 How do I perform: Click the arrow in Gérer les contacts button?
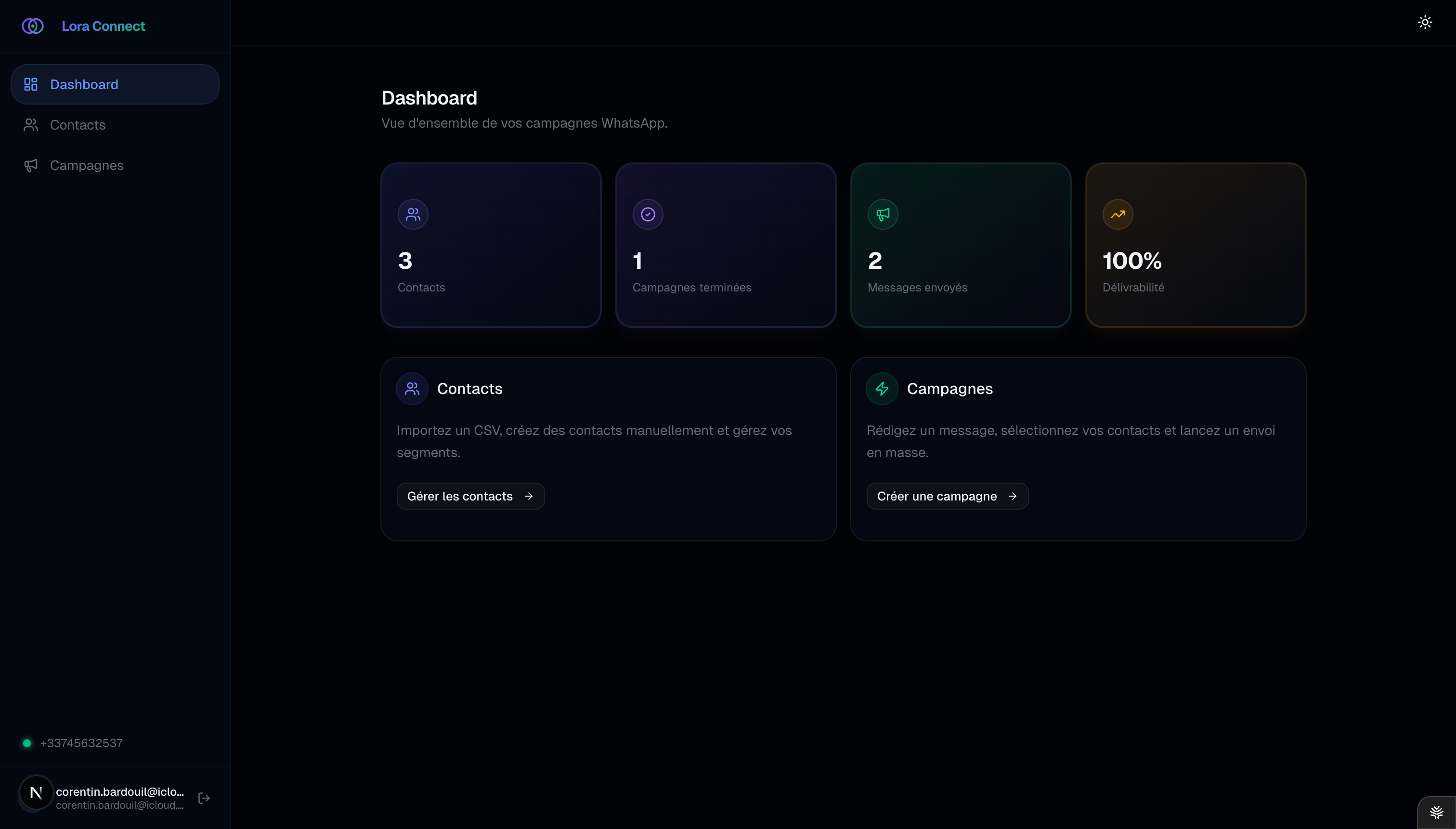point(529,496)
